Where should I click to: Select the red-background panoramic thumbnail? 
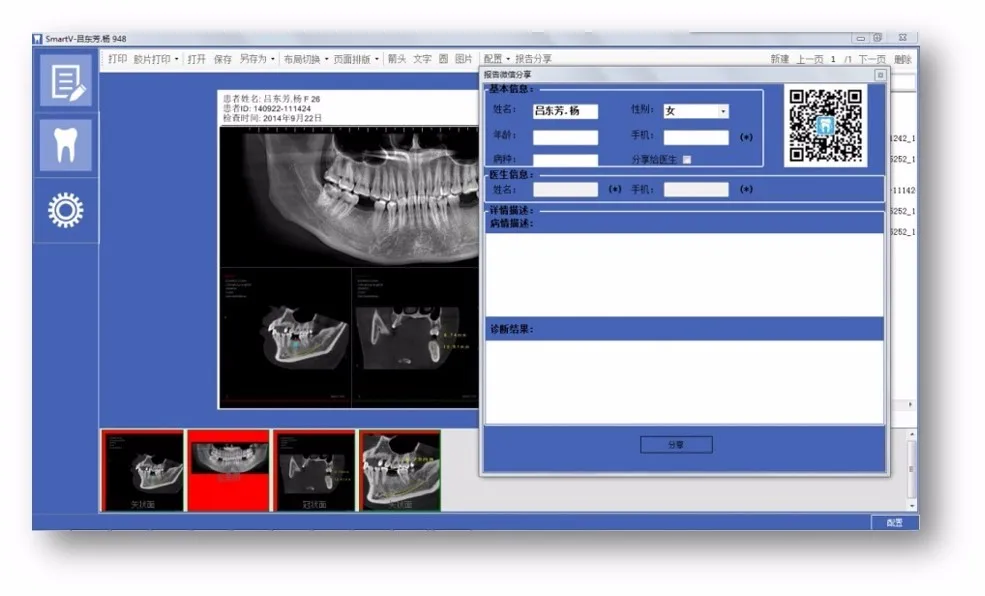tap(229, 470)
